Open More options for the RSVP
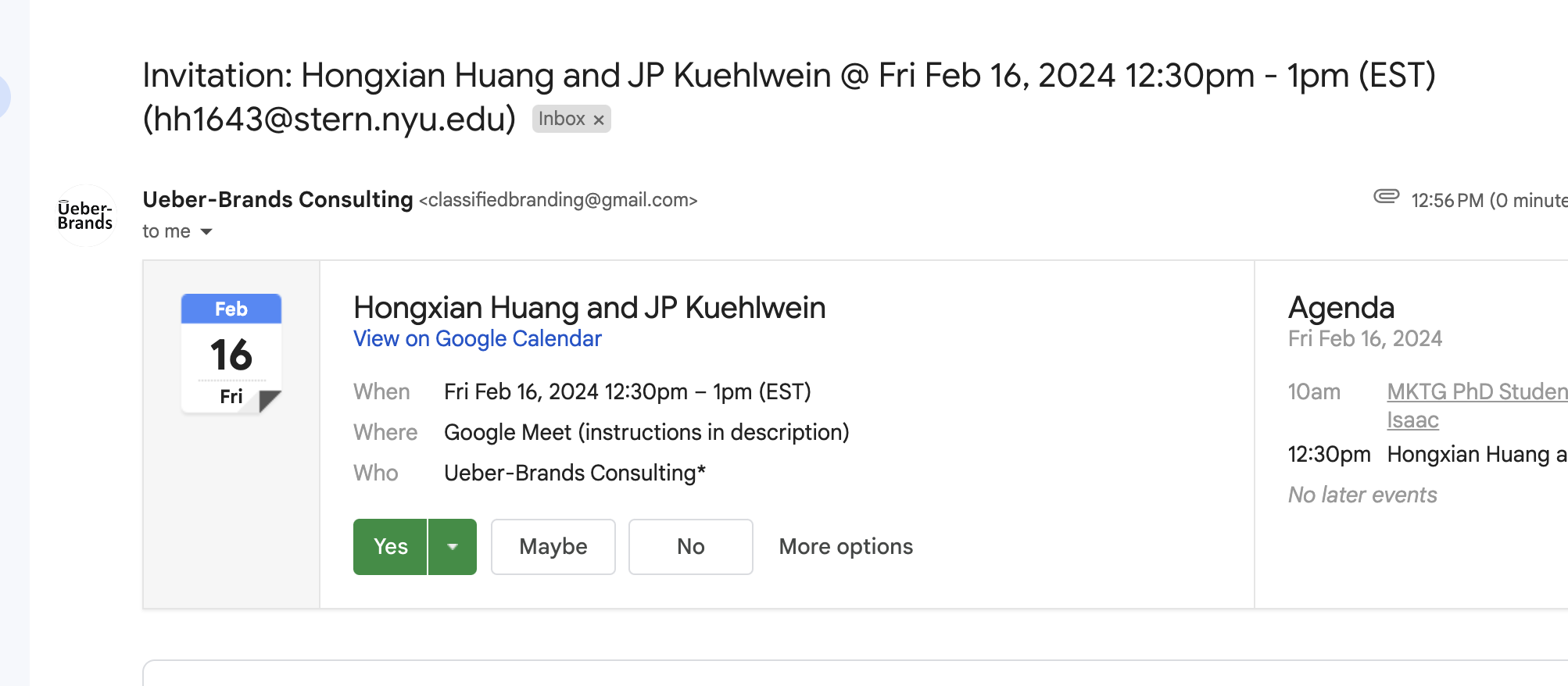1568x686 pixels. pos(846,547)
